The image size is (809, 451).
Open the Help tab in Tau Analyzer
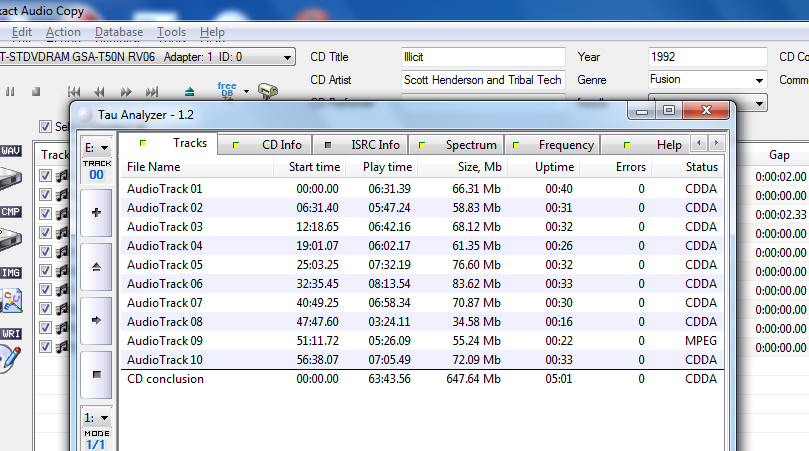tap(647, 145)
